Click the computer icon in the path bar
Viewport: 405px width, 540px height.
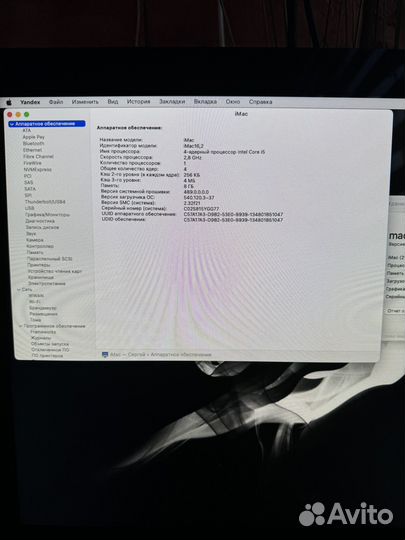pos(105,354)
